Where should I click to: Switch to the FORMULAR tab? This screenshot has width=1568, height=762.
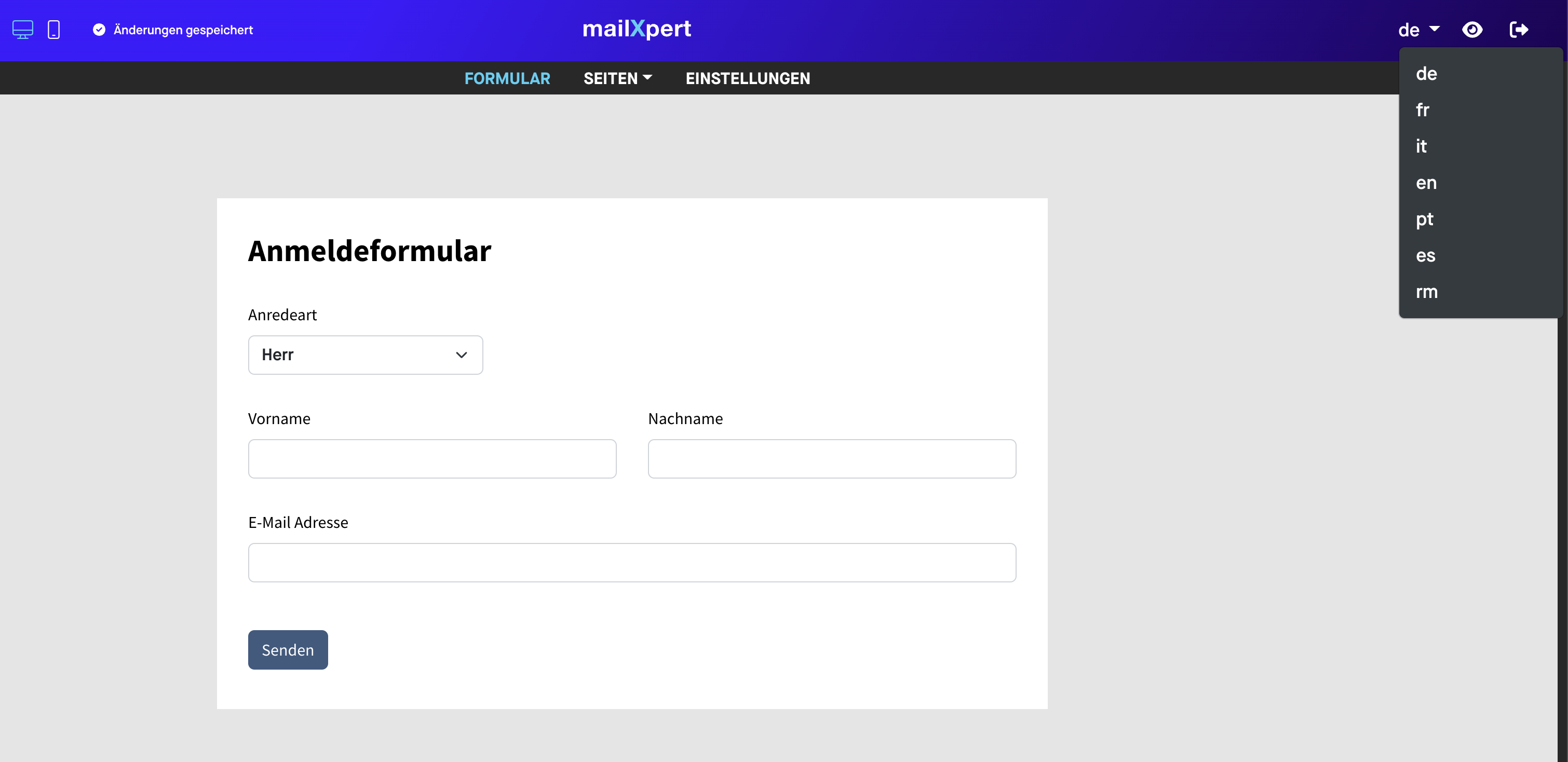(x=507, y=78)
